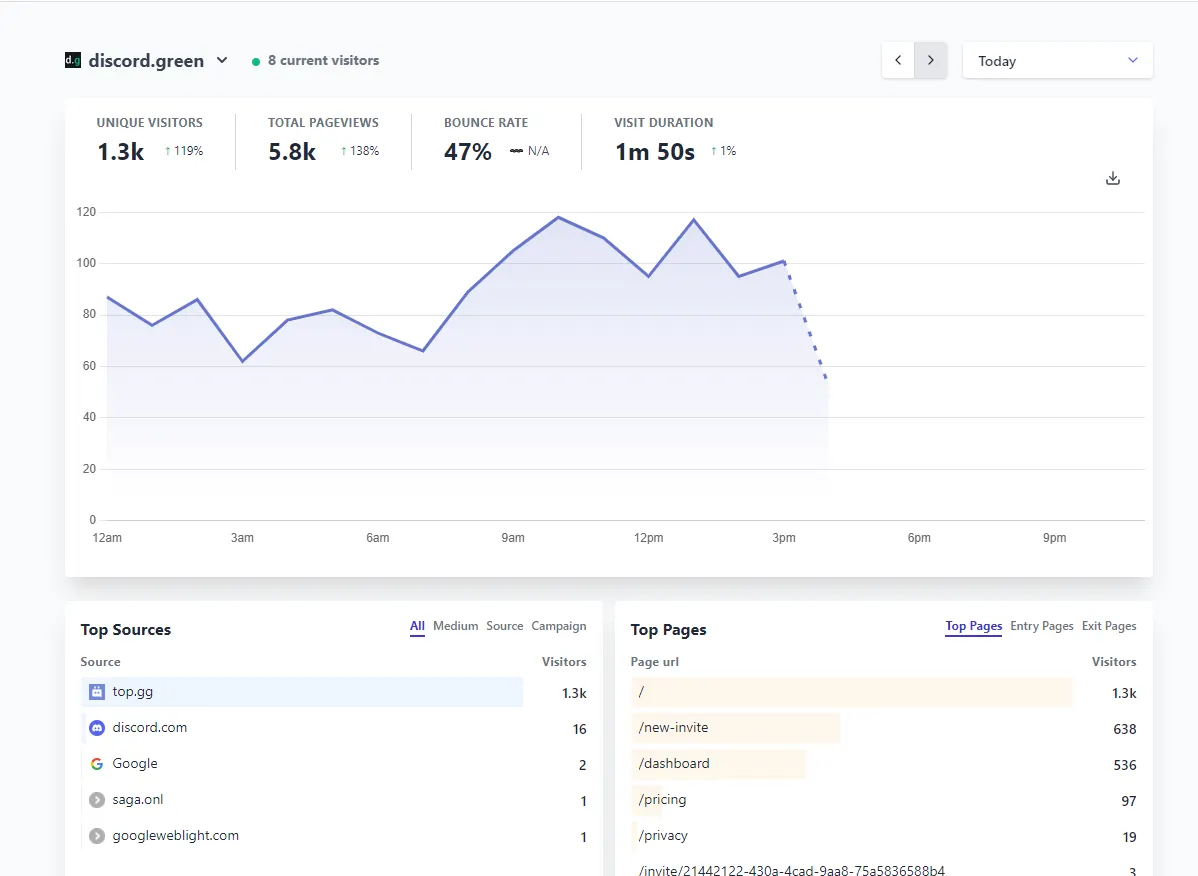Switch Top Sources to Medium tab
The image size is (1198, 876).
455,626
